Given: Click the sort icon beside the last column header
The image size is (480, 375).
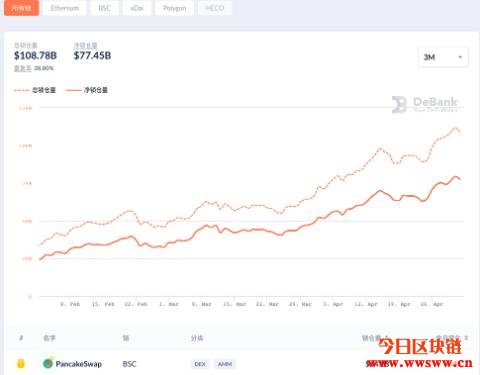Looking at the screenshot, I should (466, 338).
